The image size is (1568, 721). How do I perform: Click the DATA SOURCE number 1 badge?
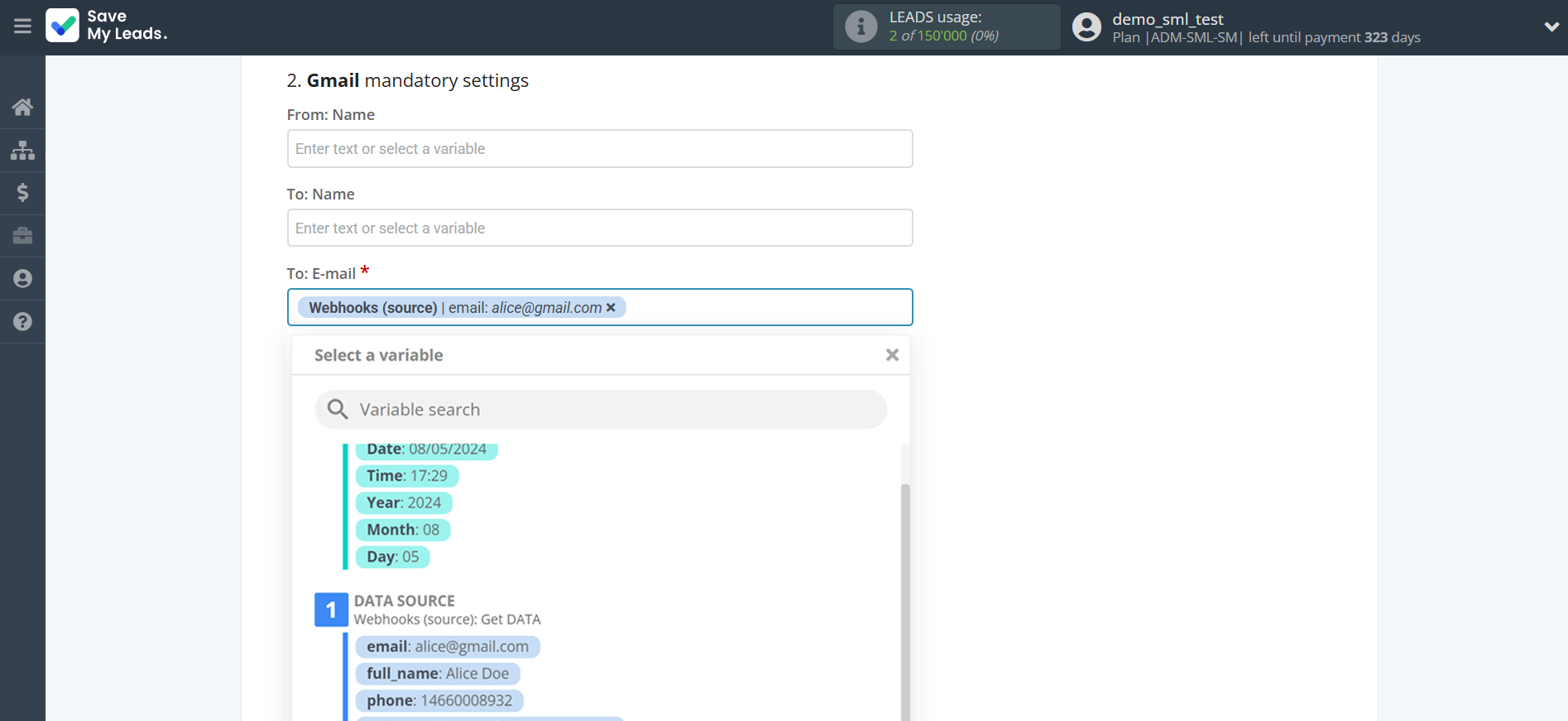(331, 610)
